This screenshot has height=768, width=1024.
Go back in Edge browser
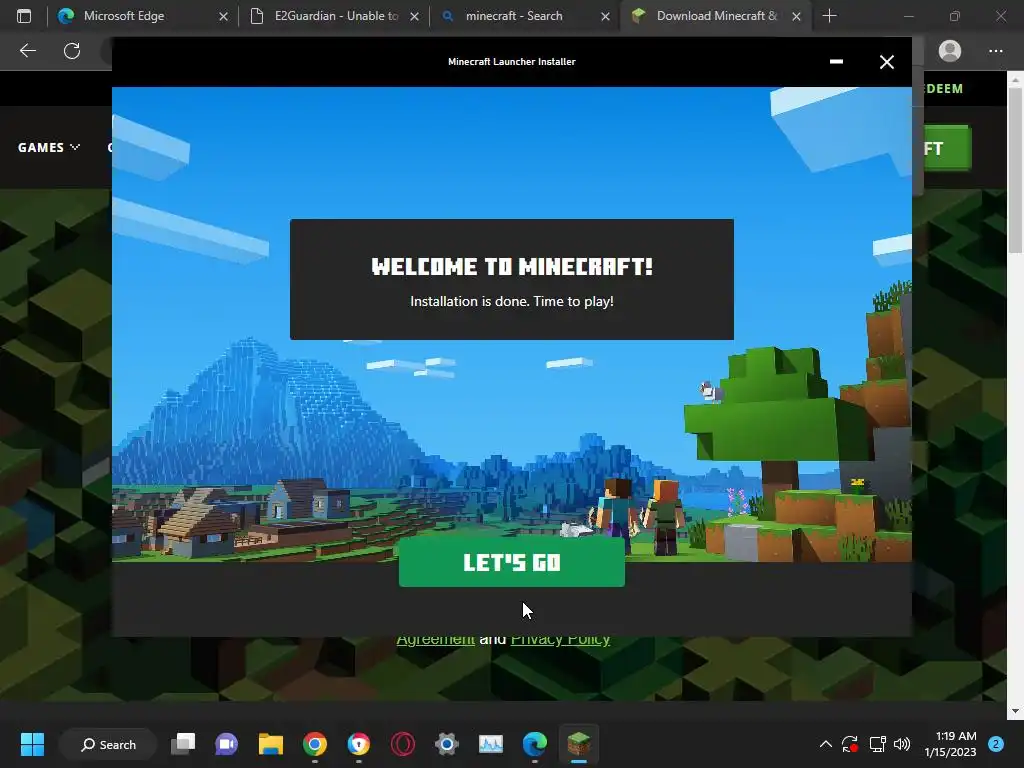pos(27,50)
